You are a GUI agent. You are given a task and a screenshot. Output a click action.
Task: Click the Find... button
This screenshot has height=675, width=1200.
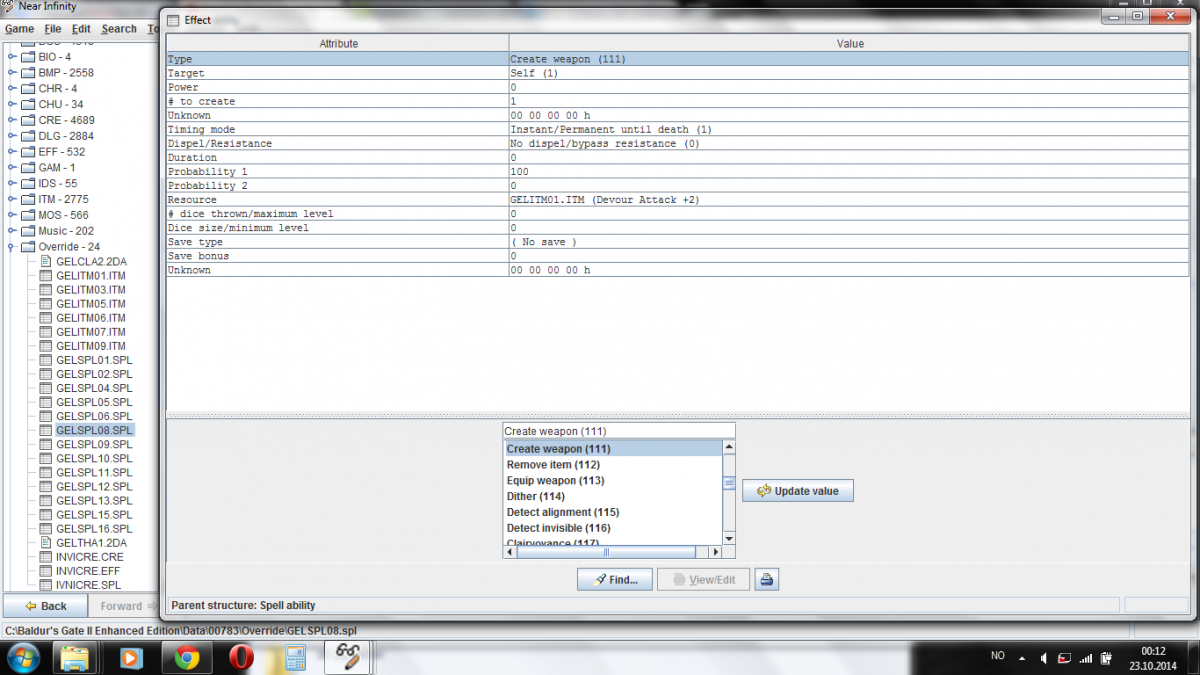tap(614, 579)
